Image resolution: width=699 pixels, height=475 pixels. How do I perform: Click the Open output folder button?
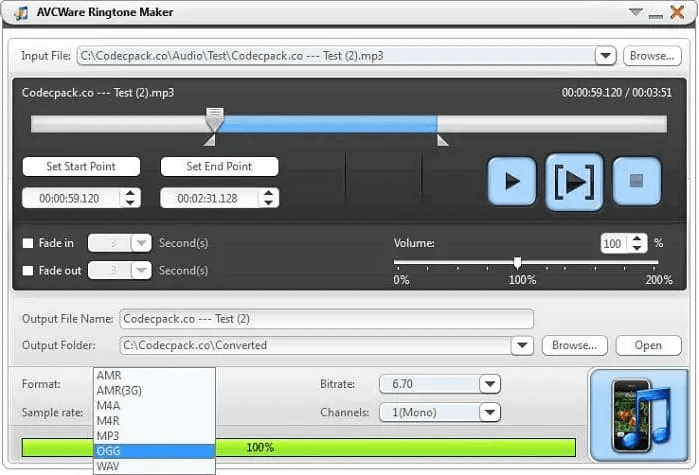[647, 345]
